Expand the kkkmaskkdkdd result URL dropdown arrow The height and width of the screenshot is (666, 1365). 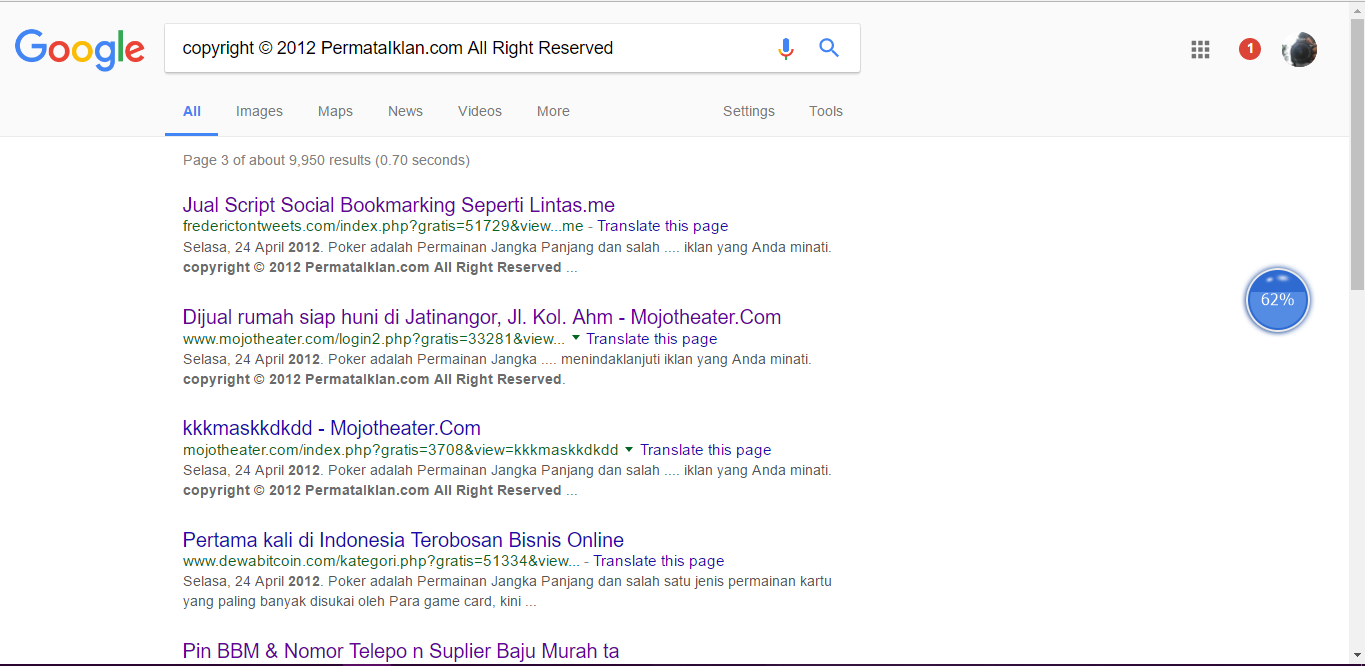coord(629,449)
